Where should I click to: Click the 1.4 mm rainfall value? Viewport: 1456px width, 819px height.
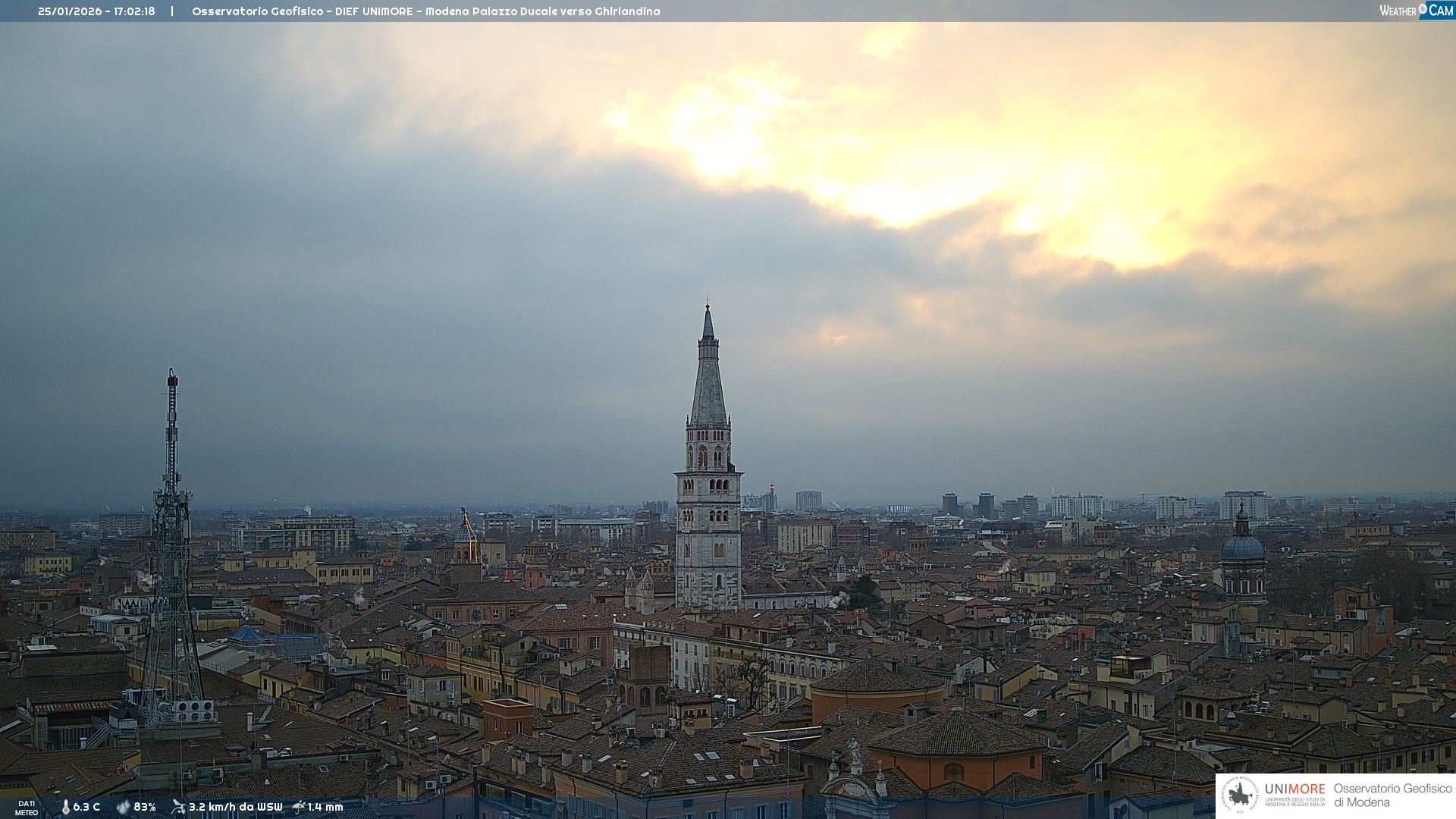(x=325, y=807)
